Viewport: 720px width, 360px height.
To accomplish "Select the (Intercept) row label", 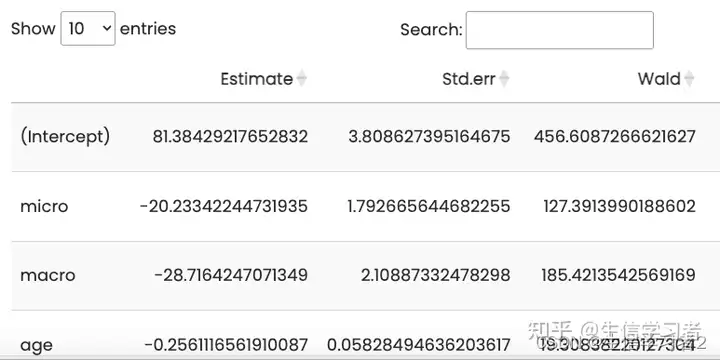I will [x=65, y=136].
